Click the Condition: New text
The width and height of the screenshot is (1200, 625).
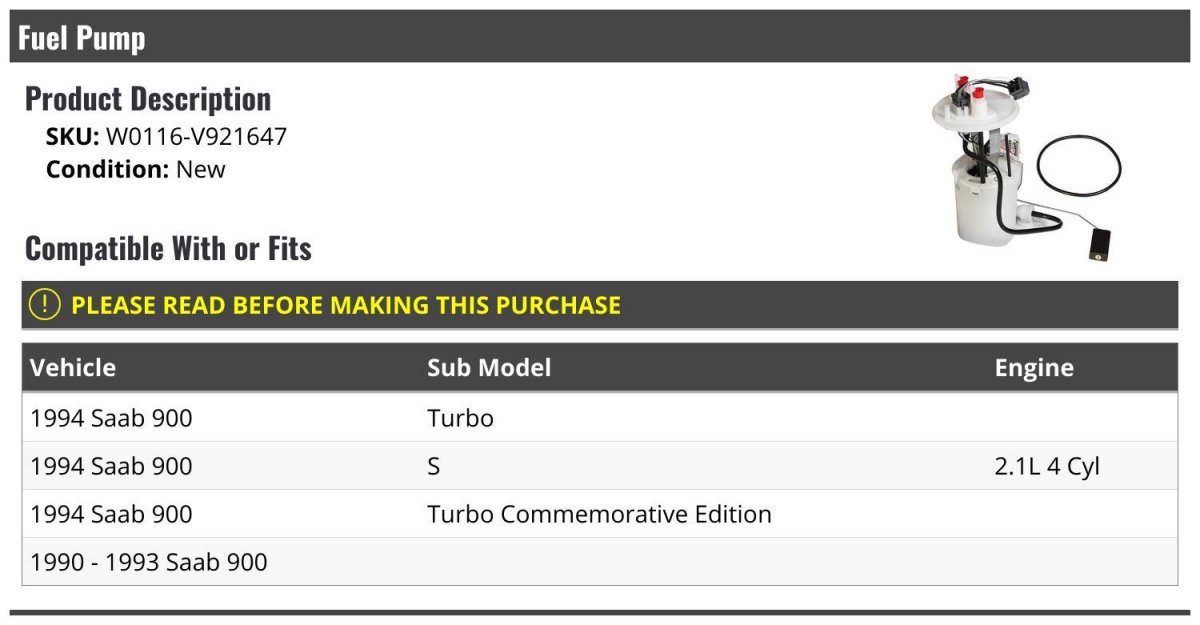tap(136, 169)
